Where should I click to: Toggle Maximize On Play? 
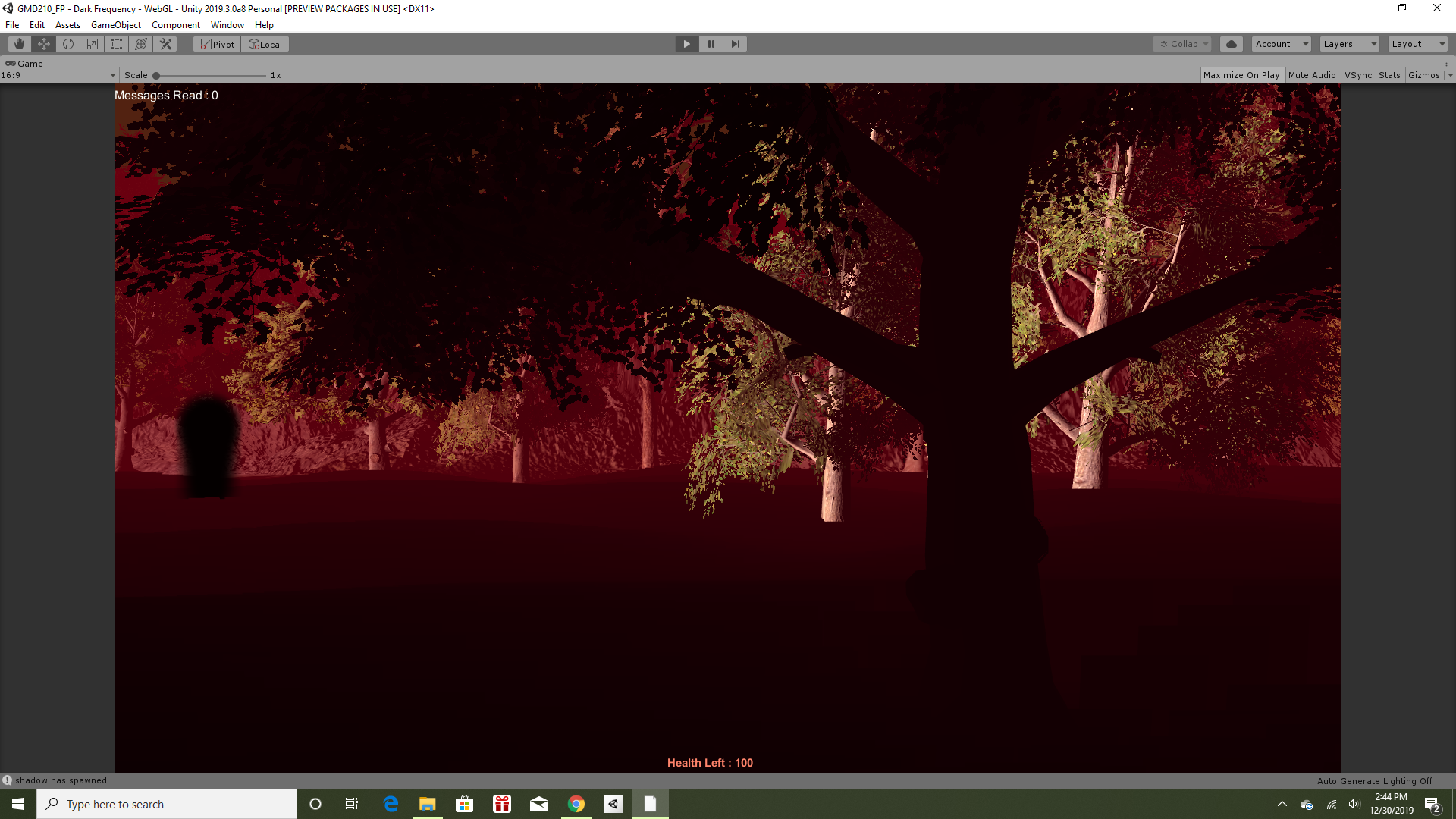click(1241, 75)
